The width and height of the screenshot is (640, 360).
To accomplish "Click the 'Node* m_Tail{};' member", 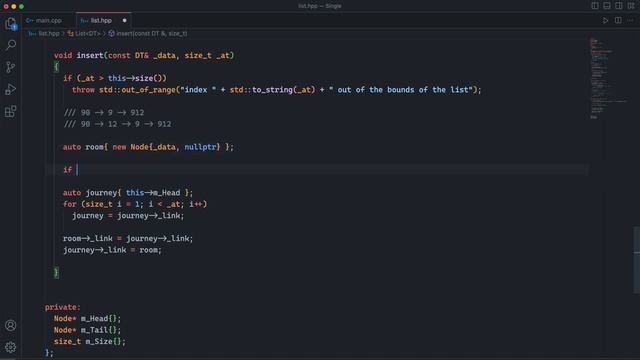I will pos(87,330).
